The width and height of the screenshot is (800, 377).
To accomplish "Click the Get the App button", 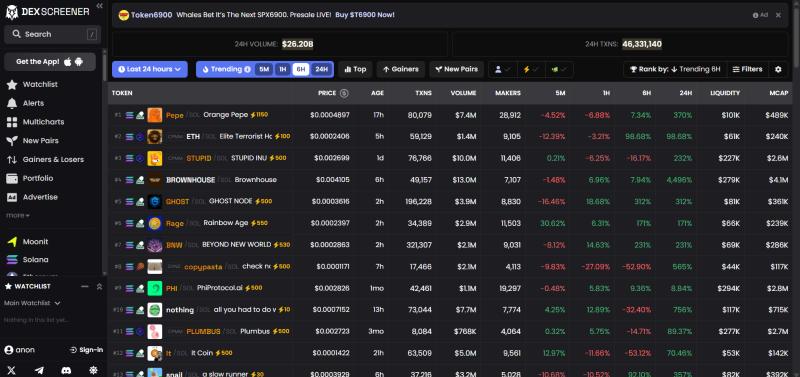I will click(x=50, y=62).
